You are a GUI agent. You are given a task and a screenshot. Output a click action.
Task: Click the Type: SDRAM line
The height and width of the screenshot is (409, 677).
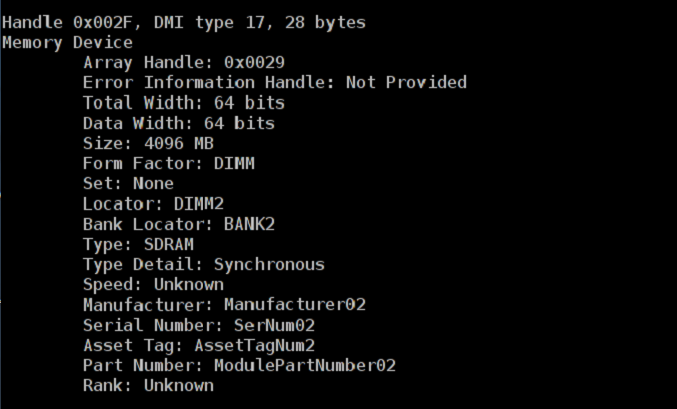pyautogui.click(x=138, y=244)
